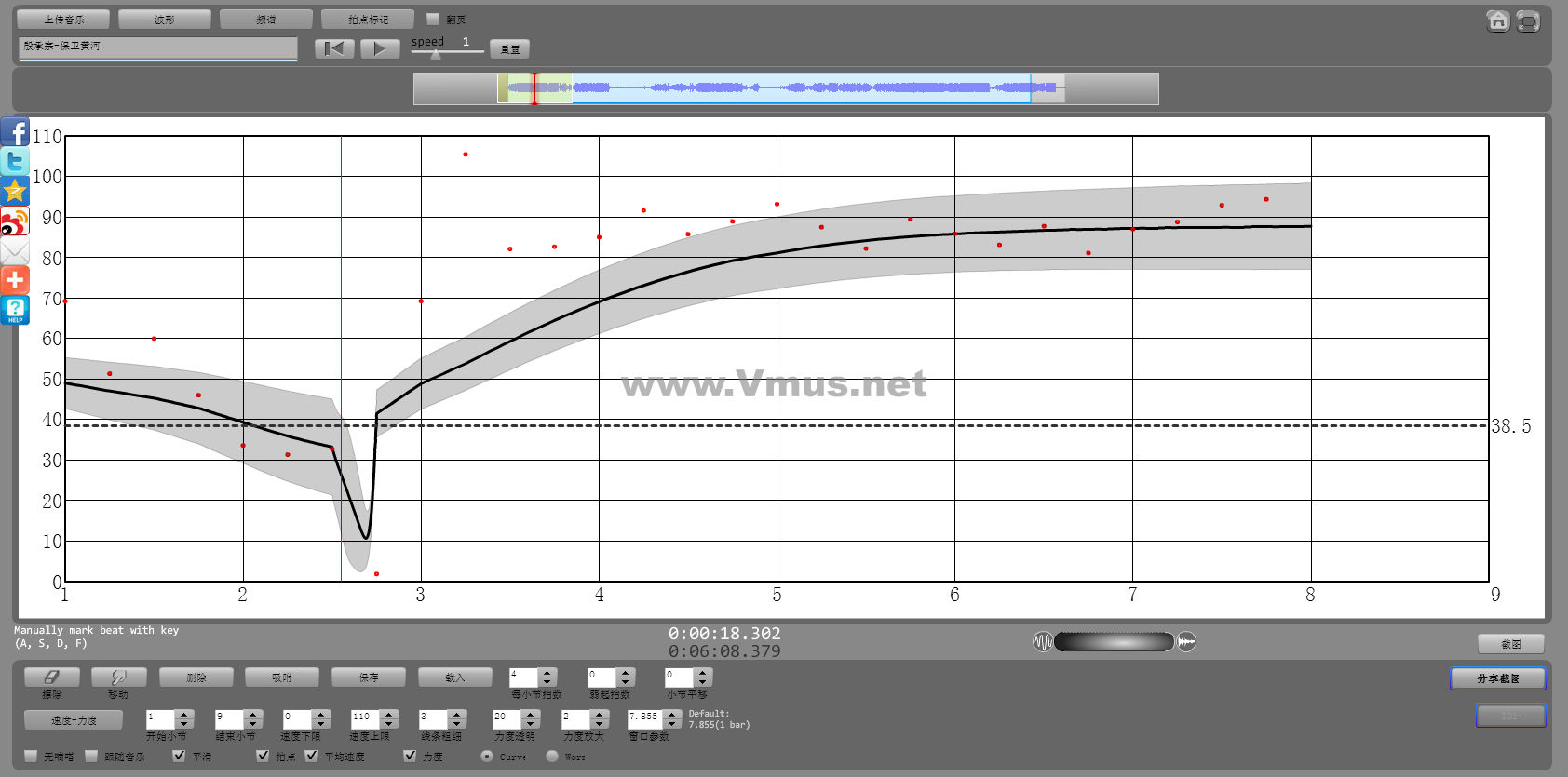This screenshot has height=777, width=1568.
Task: Select the eraser (擦除) tool
Action: click(52, 677)
